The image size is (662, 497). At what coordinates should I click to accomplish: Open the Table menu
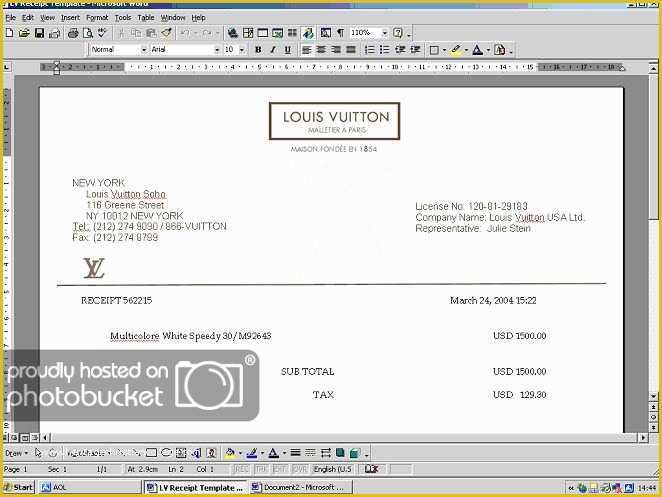(146, 18)
